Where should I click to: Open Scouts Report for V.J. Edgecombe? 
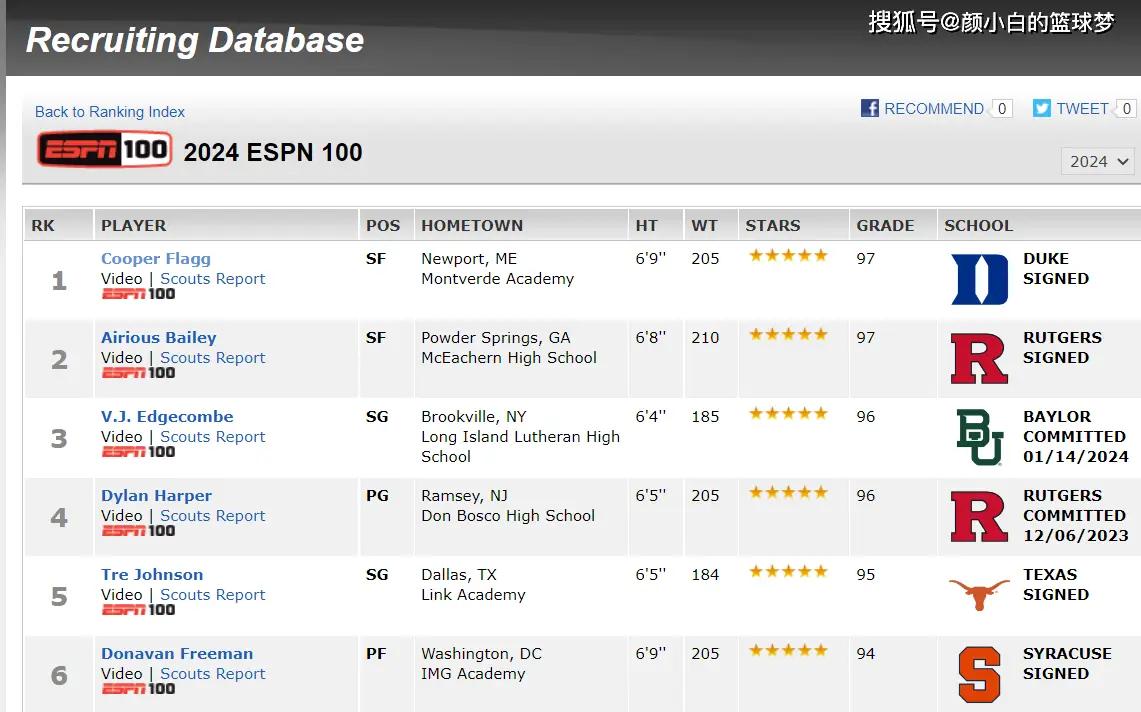[212, 437]
